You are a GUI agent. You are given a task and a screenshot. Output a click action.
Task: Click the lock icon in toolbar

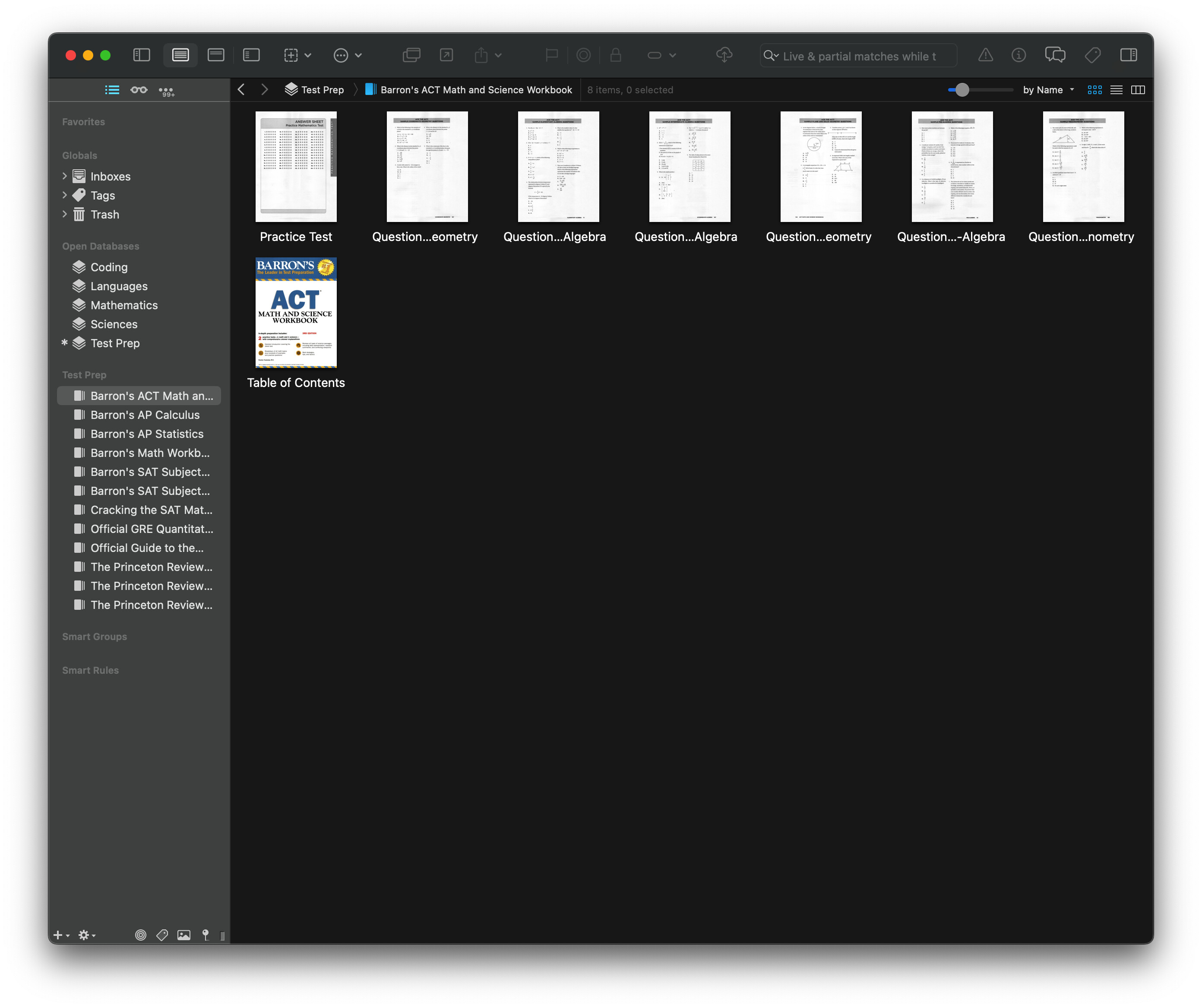pyautogui.click(x=615, y=55)
